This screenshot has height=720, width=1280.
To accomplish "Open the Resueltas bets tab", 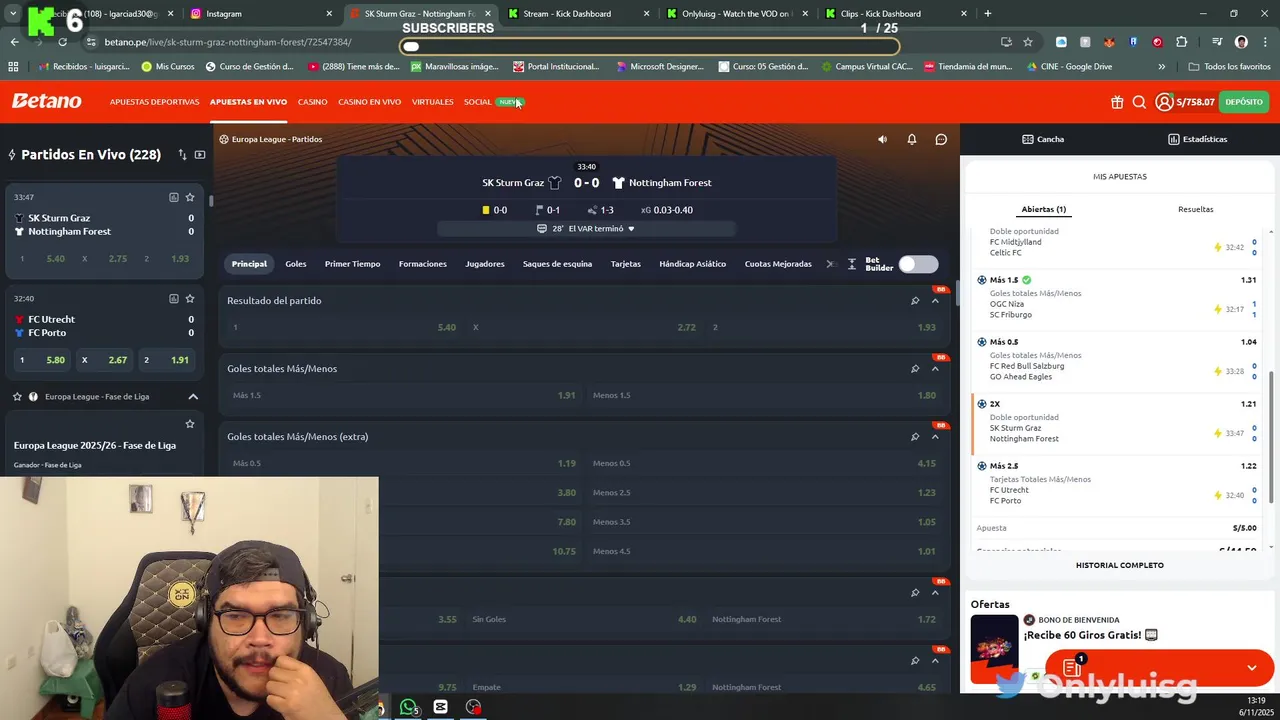I will click(x=1195, y=209).
